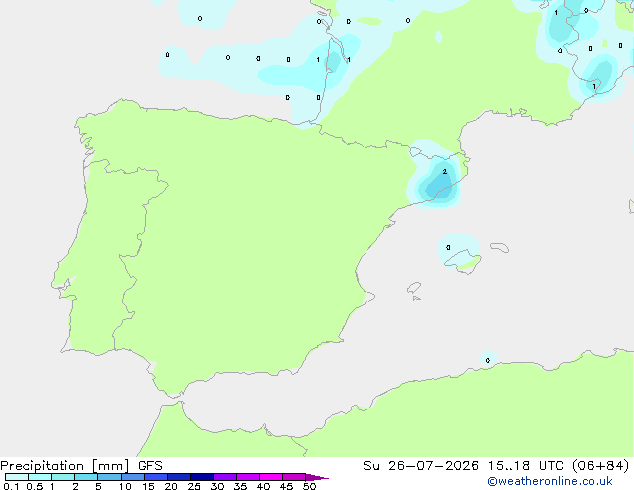
Task: Select the 20–25 mm legend color swatch
Action: pyautogui.click(x=179, y=477)
